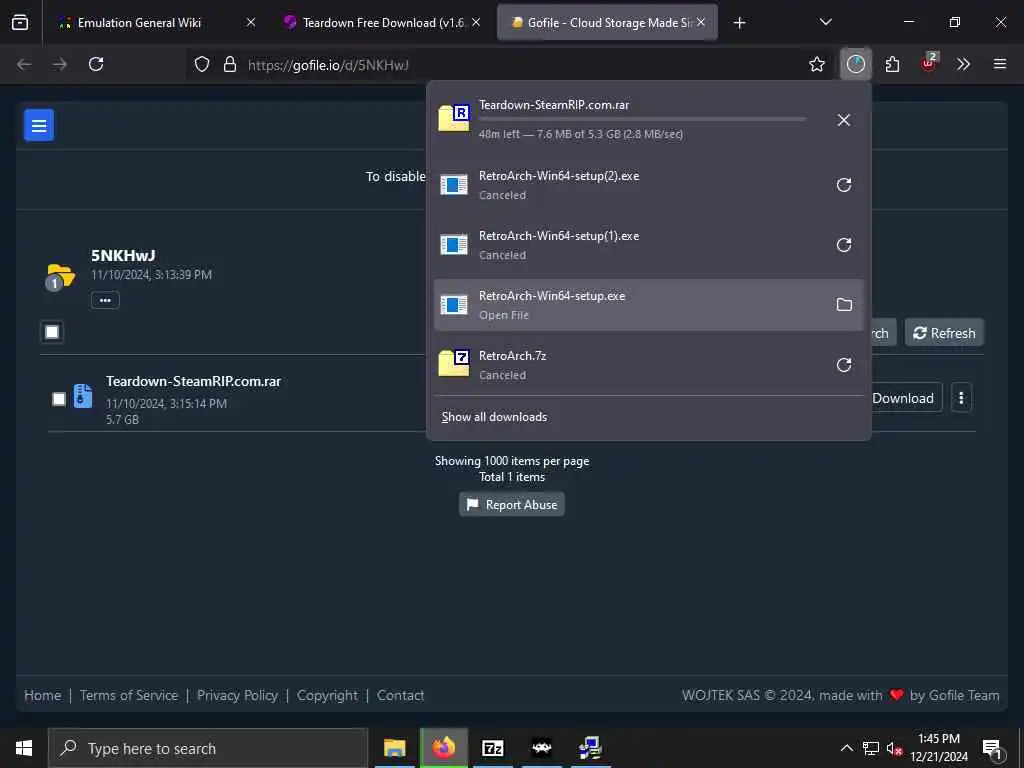
Task: Go back to previous page
Action: [x=24, y=64]
